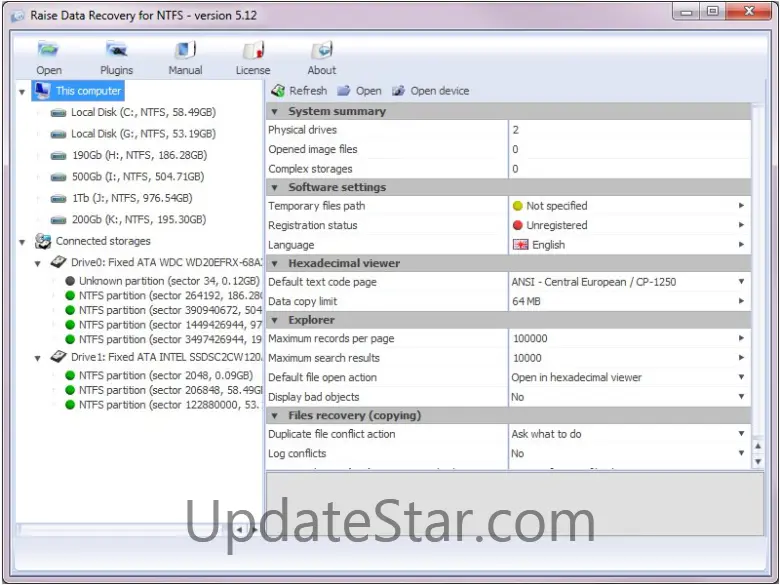The image size is (780, 585).
Task: Collapse the Hexadecimal viewer section
Action: tap(275, 264)
